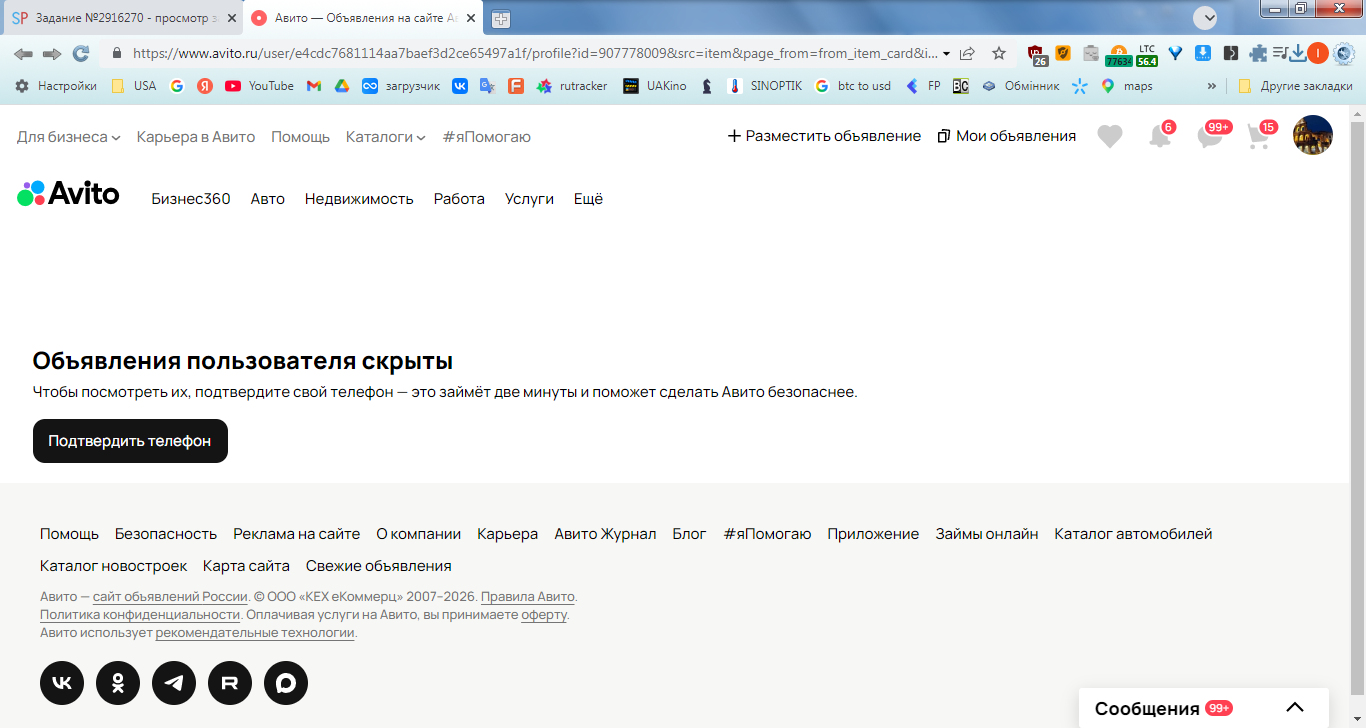Open Gmail bookmark icon
Screen dimensions: 1366x728
pos(314,86)
